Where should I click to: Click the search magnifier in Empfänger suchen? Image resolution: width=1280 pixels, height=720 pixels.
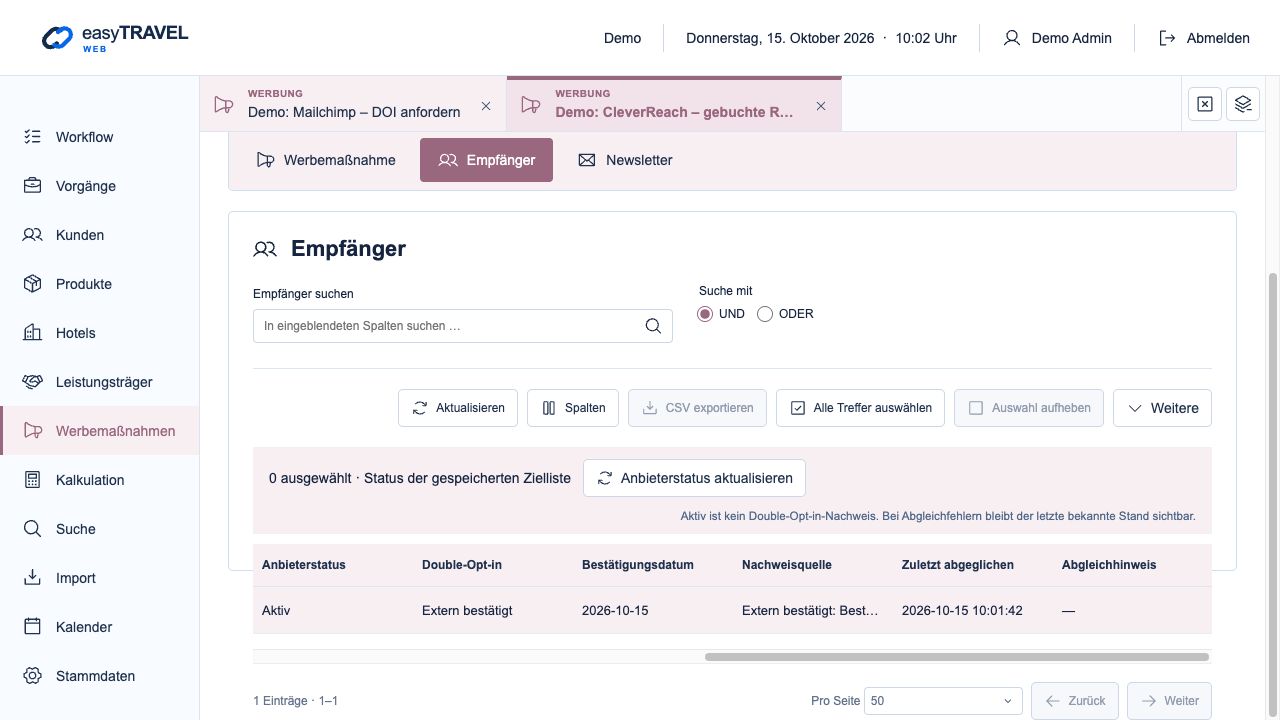point(653,326)
